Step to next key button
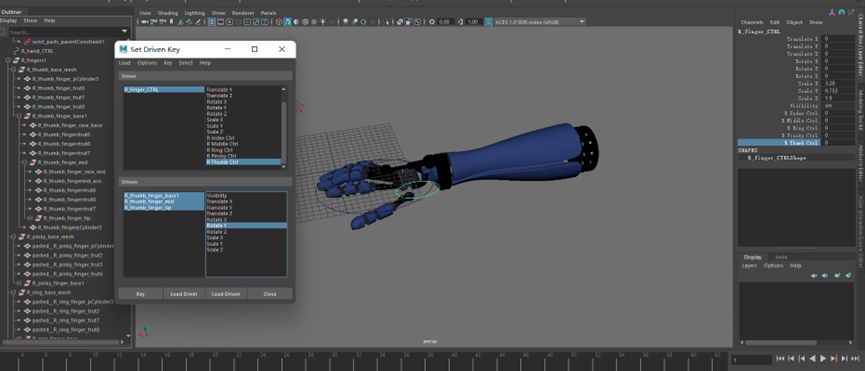 point(834,358)
